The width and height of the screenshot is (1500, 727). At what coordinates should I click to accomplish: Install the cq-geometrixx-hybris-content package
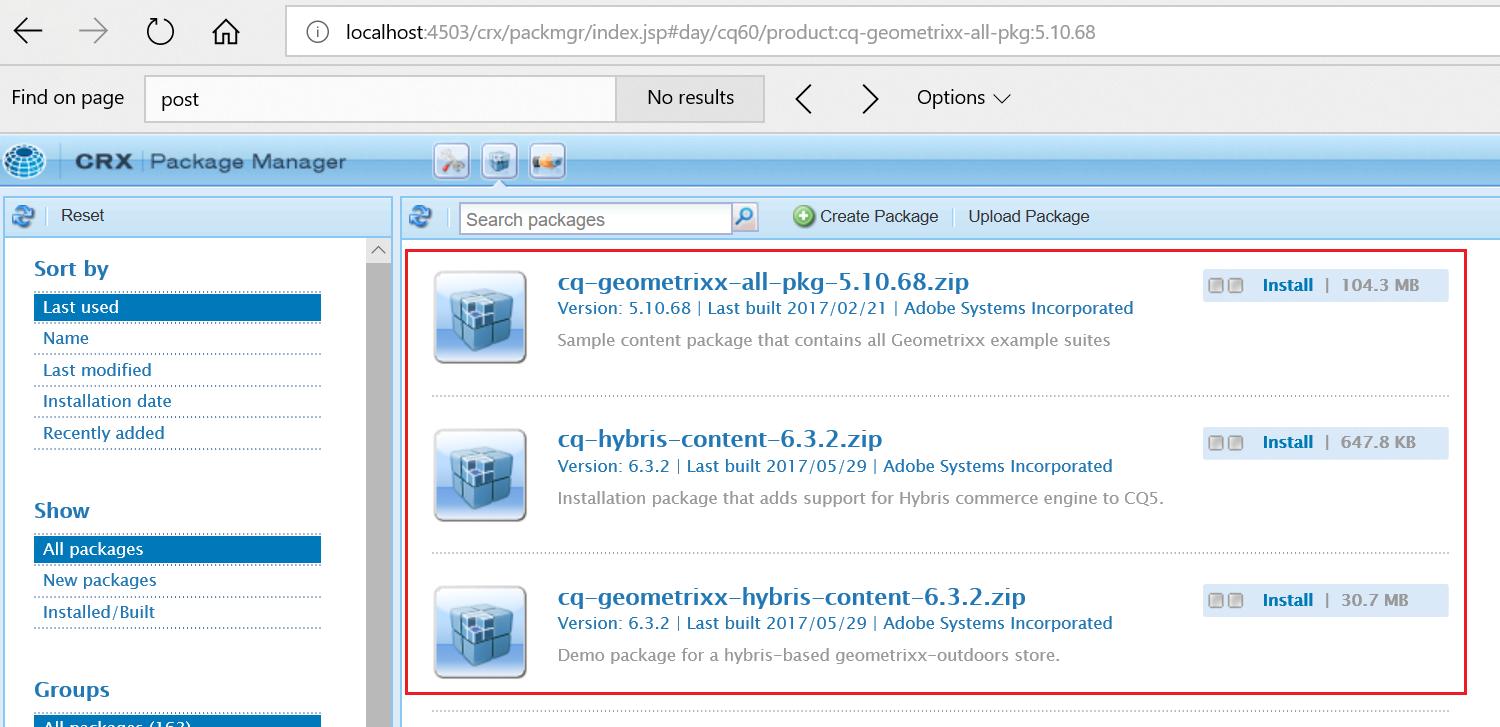click(x=1288, y=600)
